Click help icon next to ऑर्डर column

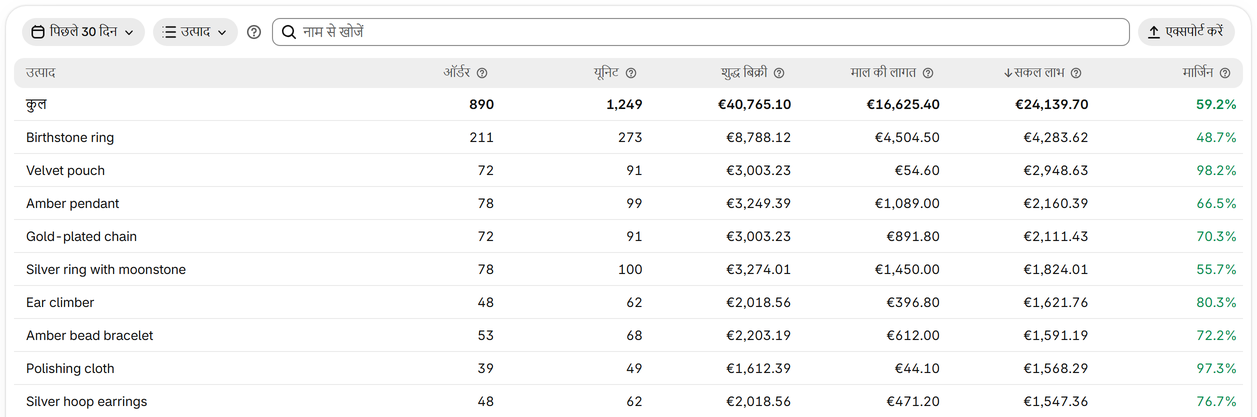tap(482, 73)
